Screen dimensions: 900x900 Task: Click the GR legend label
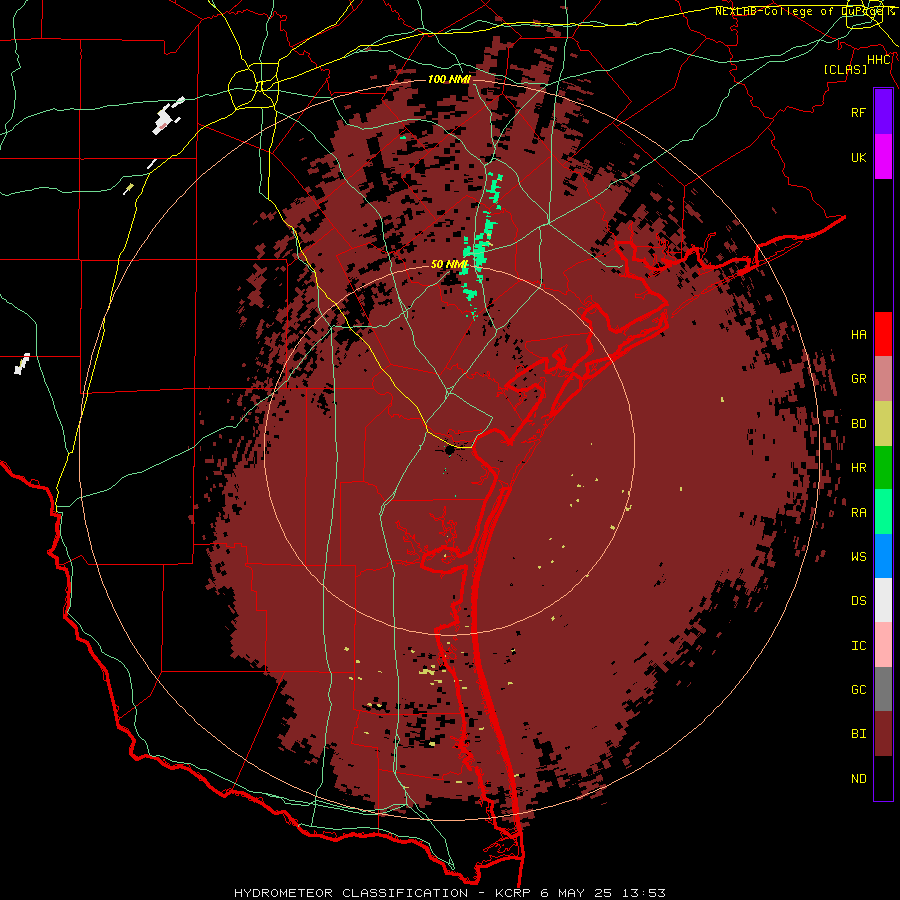point(859,379)
